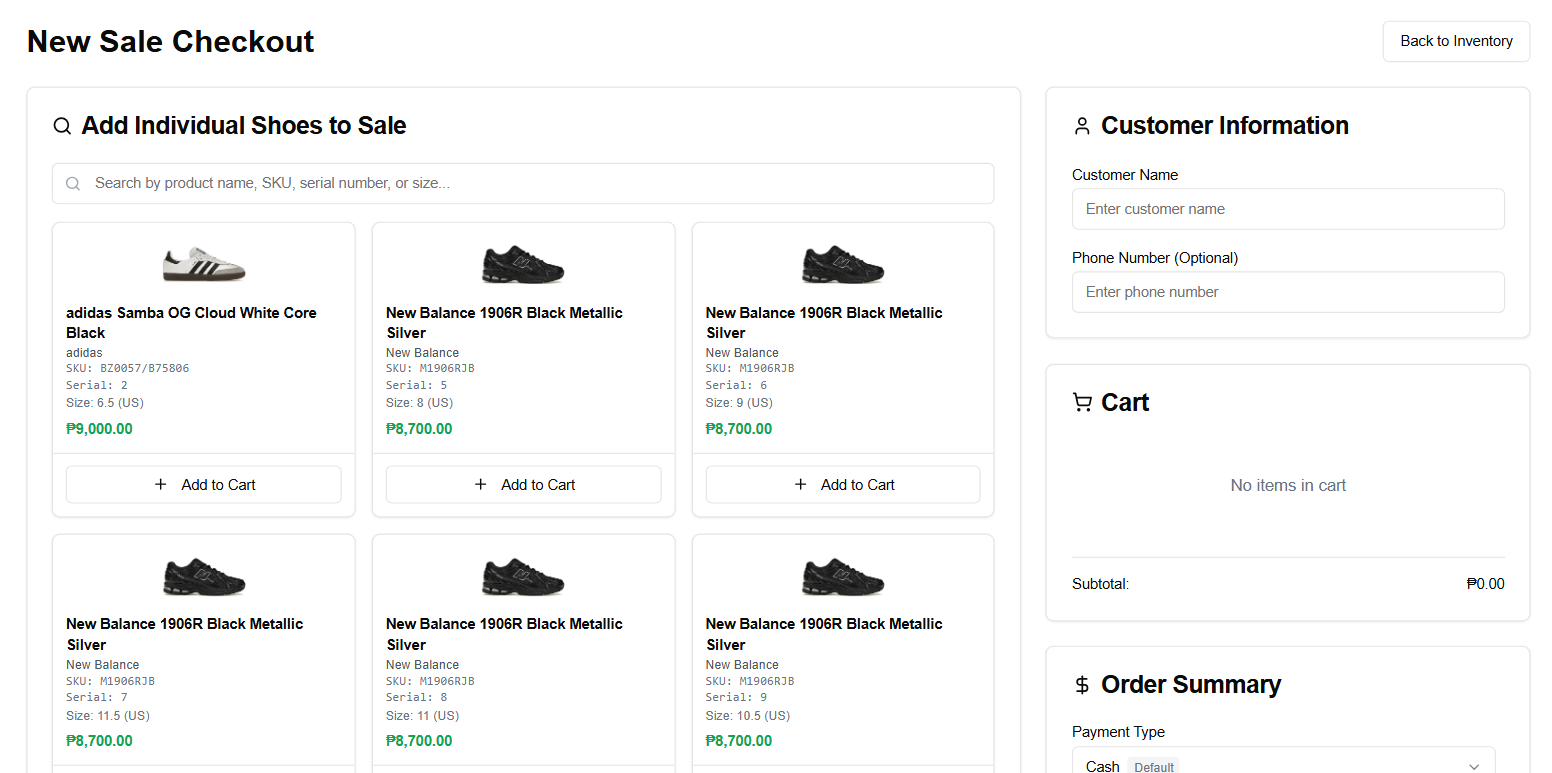The width and height of the screenshot is (1552, 773).
Task: Click the plus icon for Serial 5 shoe
Action: pyautogui.click(x=481, y=485)
